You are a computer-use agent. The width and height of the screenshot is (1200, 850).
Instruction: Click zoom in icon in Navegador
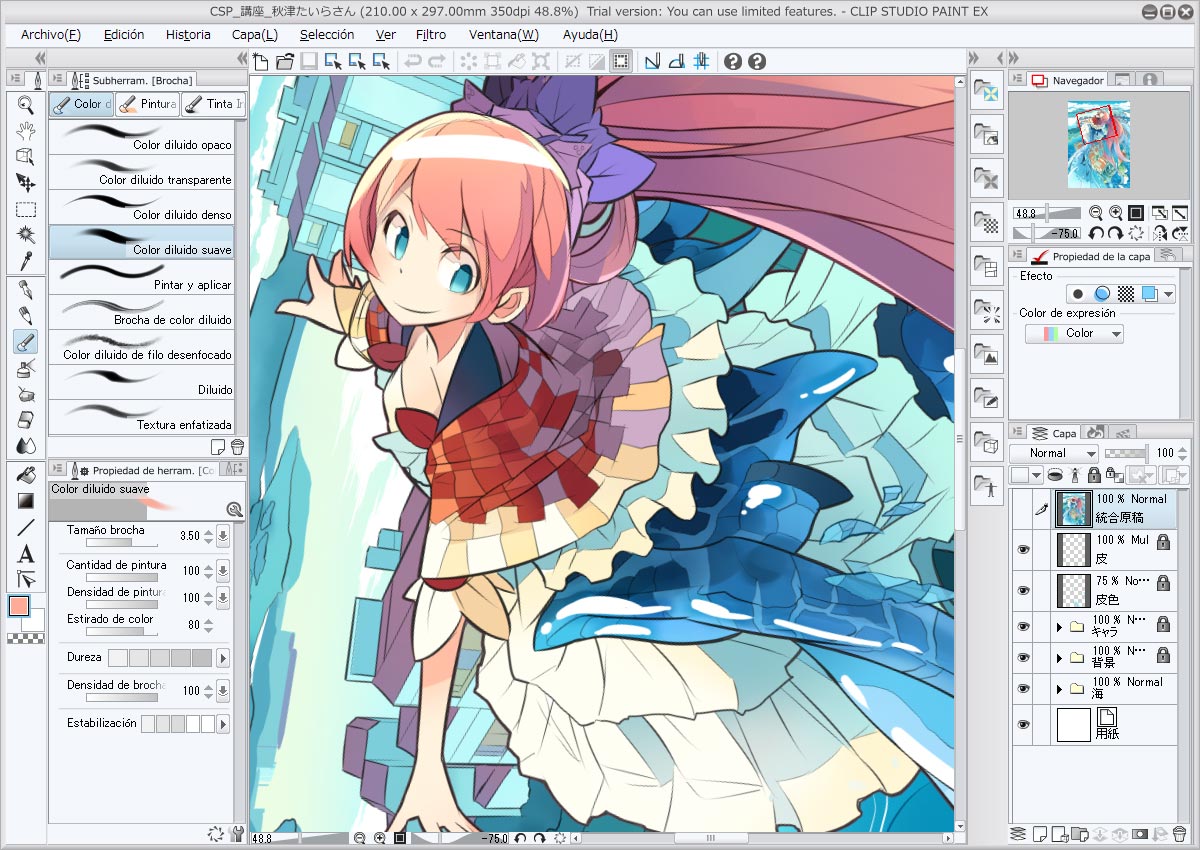(1116, 213)
